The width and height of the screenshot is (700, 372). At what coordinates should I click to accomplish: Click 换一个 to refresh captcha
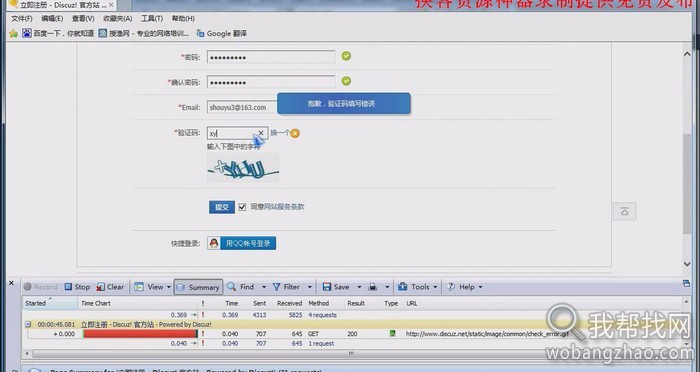279,133
